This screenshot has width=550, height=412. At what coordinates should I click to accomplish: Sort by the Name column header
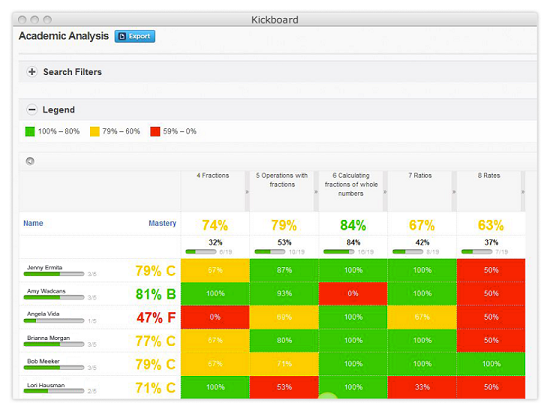point(33,223)
